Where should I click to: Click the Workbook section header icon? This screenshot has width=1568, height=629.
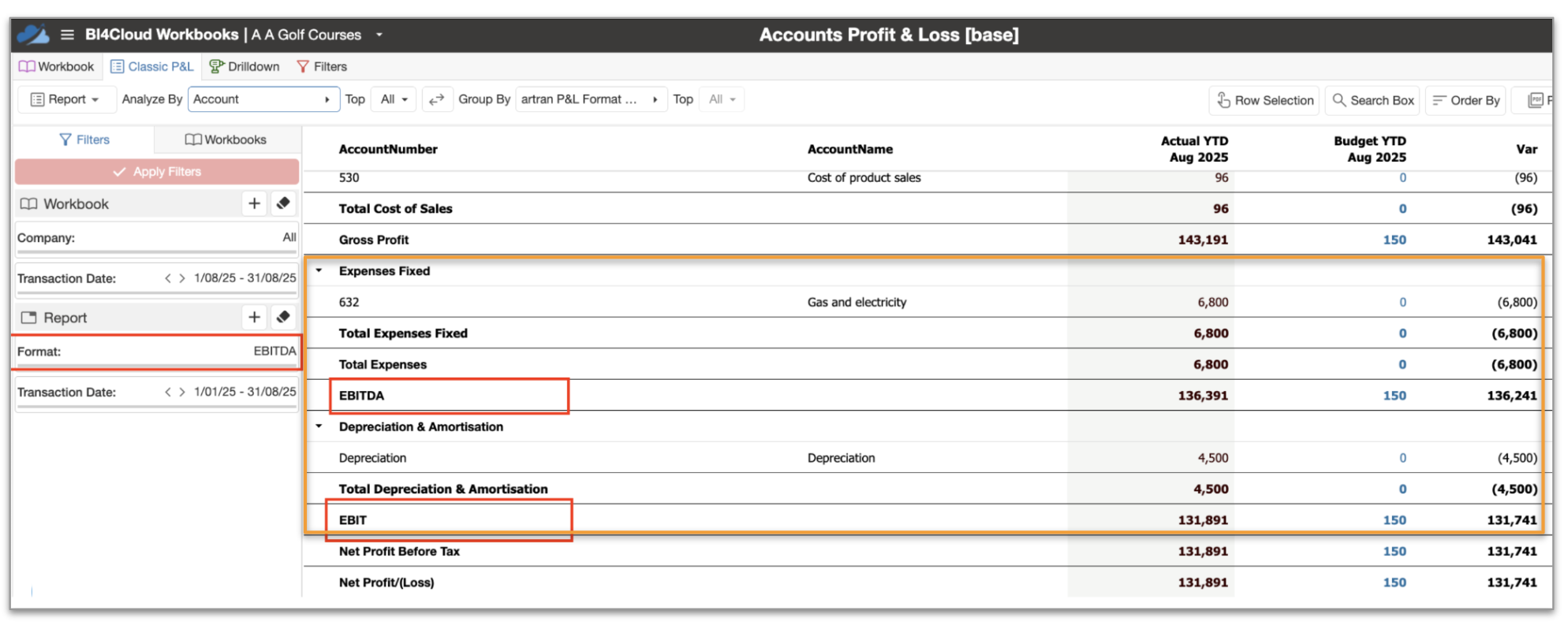tap(29, 204)
